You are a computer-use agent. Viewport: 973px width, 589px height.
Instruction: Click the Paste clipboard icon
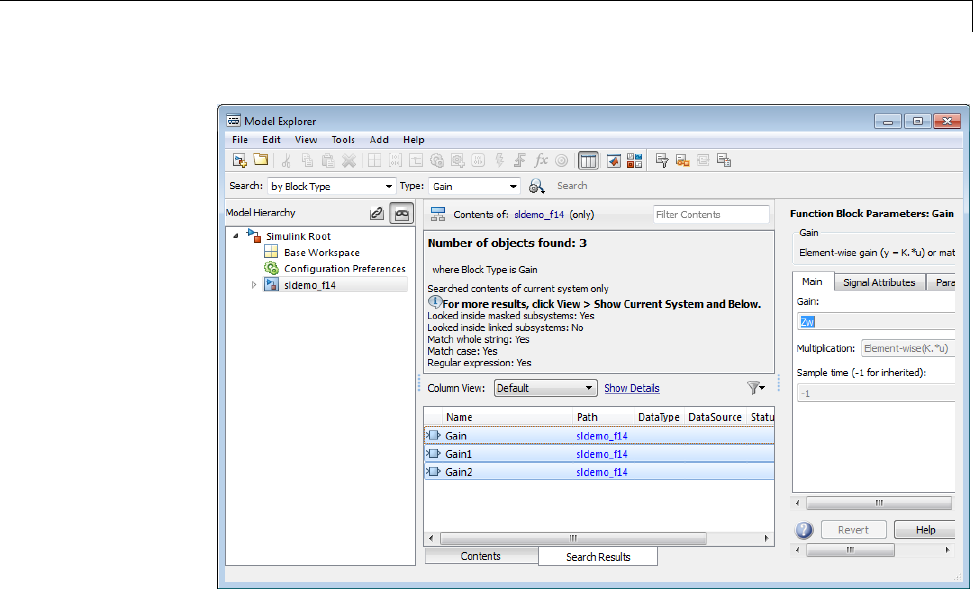[x=328, y=161]
